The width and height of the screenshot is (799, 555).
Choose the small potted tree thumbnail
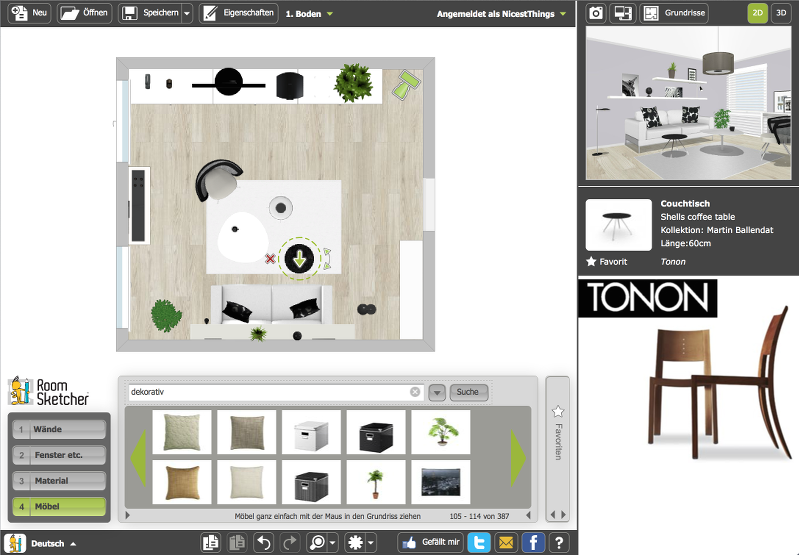coord(376,482)
